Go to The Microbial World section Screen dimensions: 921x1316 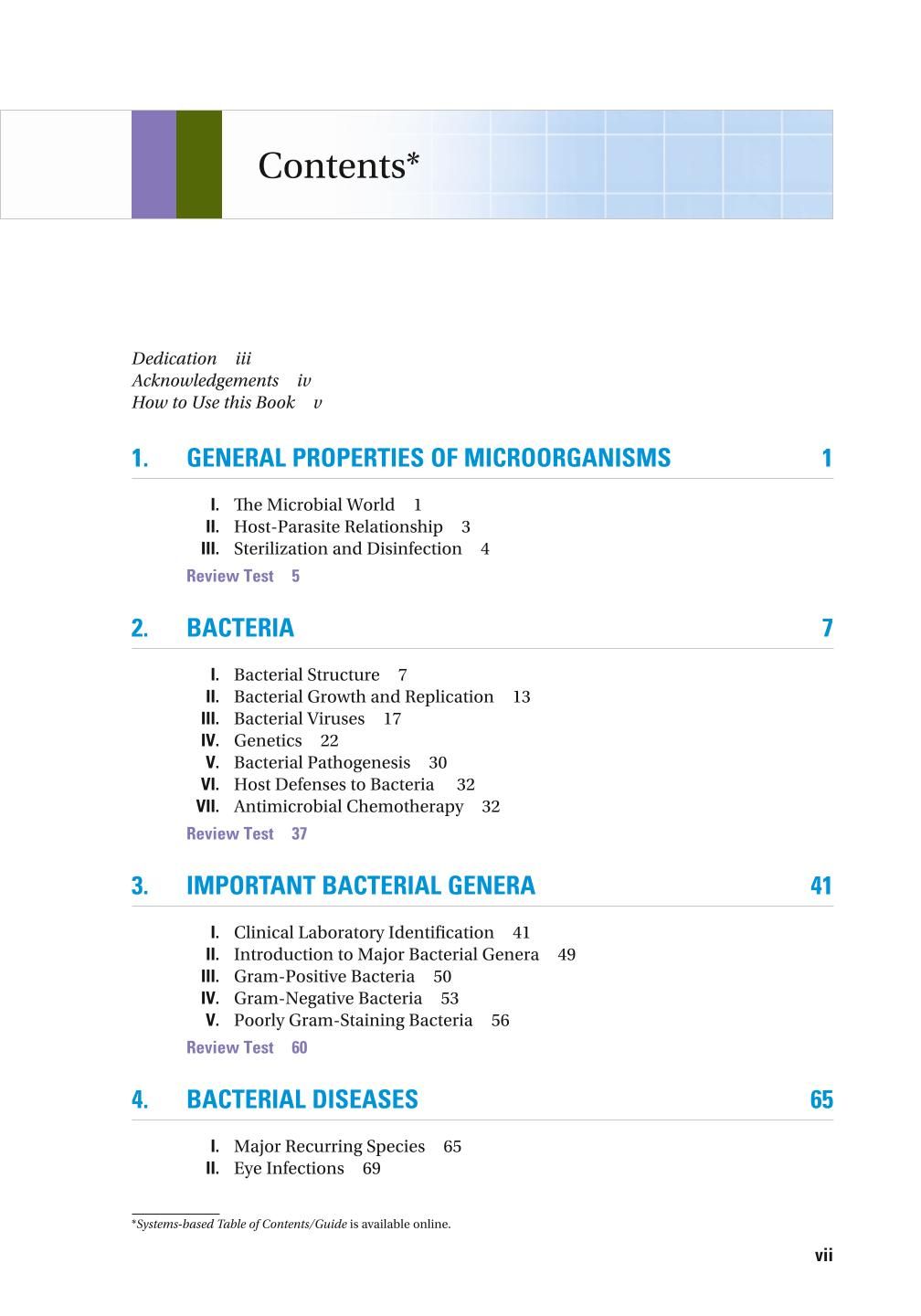[314, 504]
